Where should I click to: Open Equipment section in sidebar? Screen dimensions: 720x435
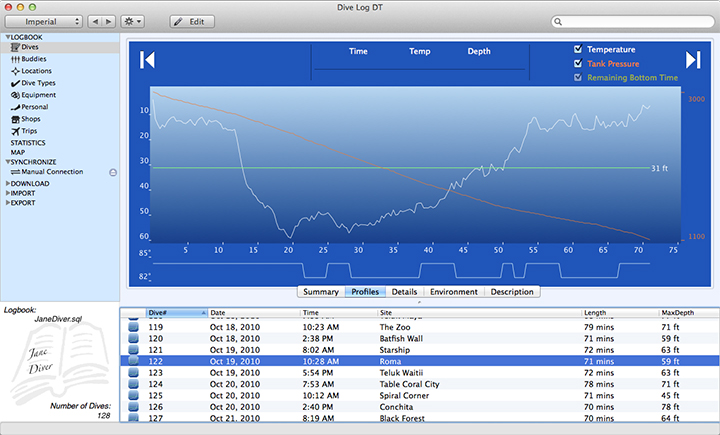38,95
